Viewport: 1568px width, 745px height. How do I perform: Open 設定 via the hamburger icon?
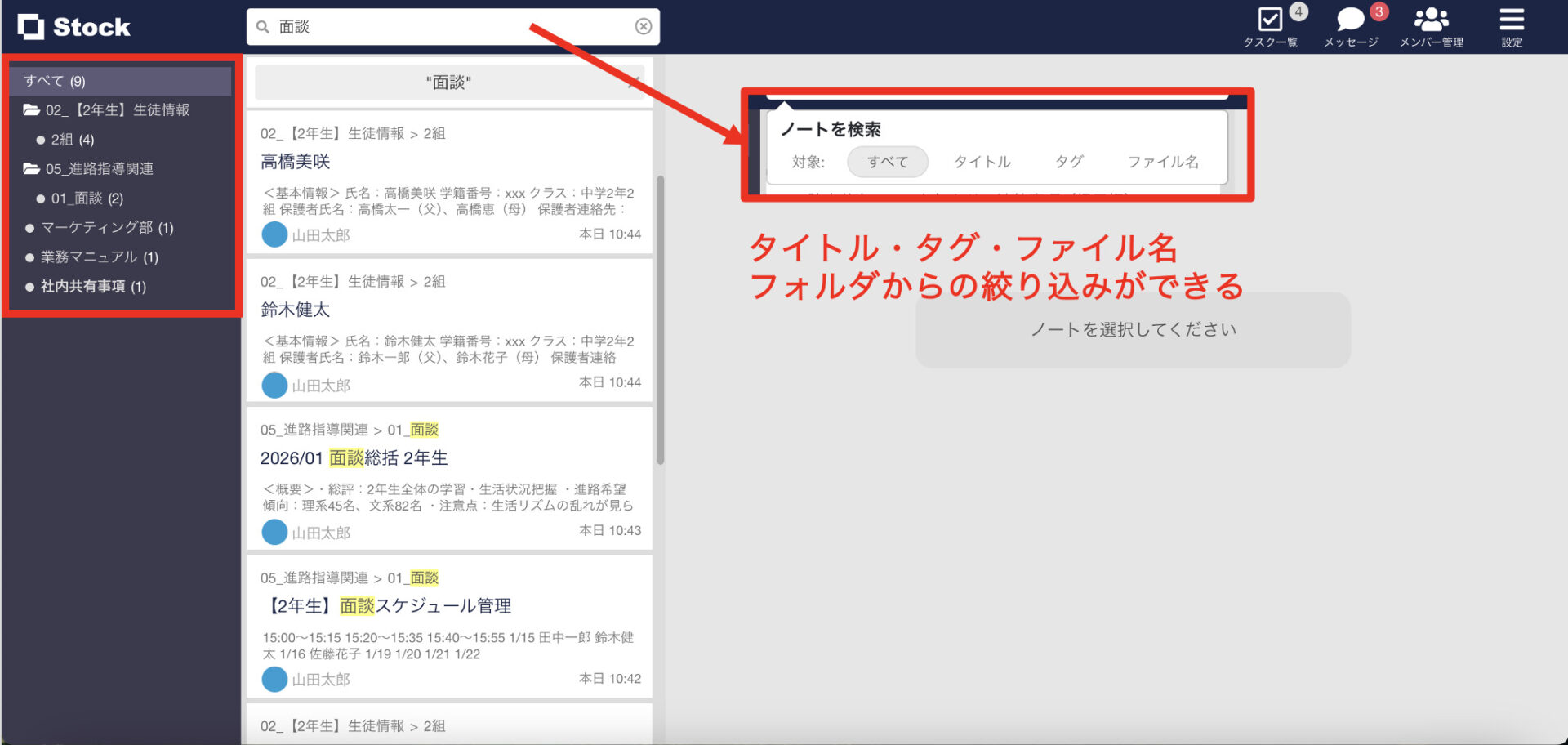pyautogui.click(x=1512, y=20)
